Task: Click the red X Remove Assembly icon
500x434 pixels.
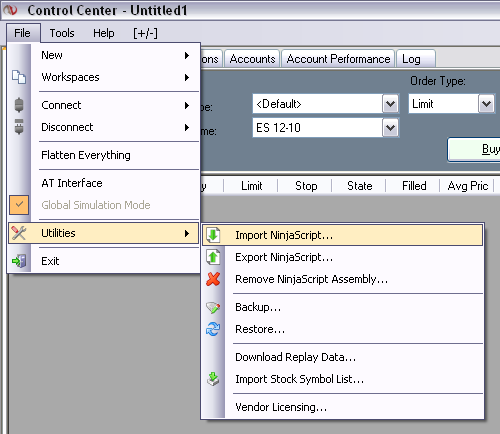Action: point(213,279)
